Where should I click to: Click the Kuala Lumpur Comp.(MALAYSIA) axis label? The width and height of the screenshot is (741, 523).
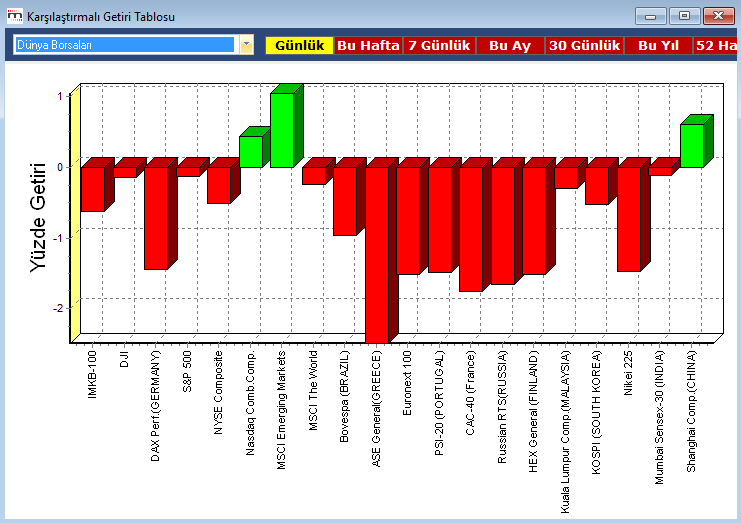[565, 432]
